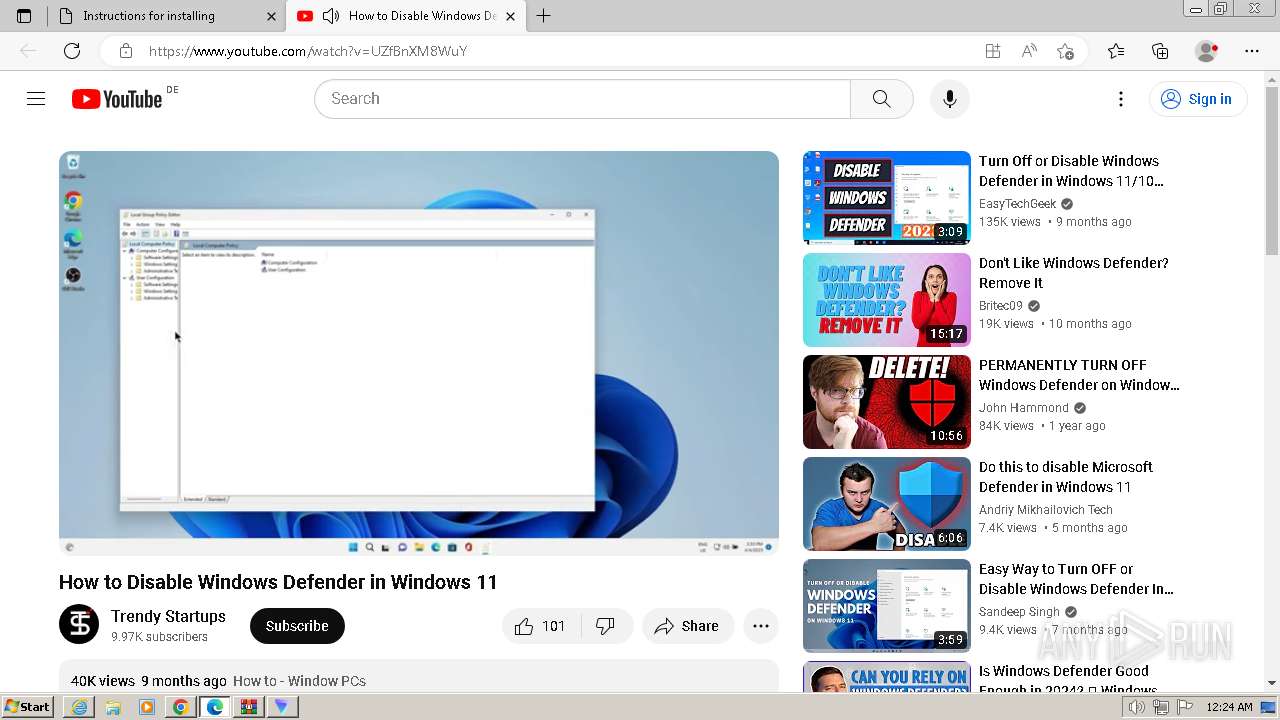Open Is Windows Defender Good Enough video
The height and width of the screenshot is (720, 1280).
pyautogui.click(x=1068, y=680)
